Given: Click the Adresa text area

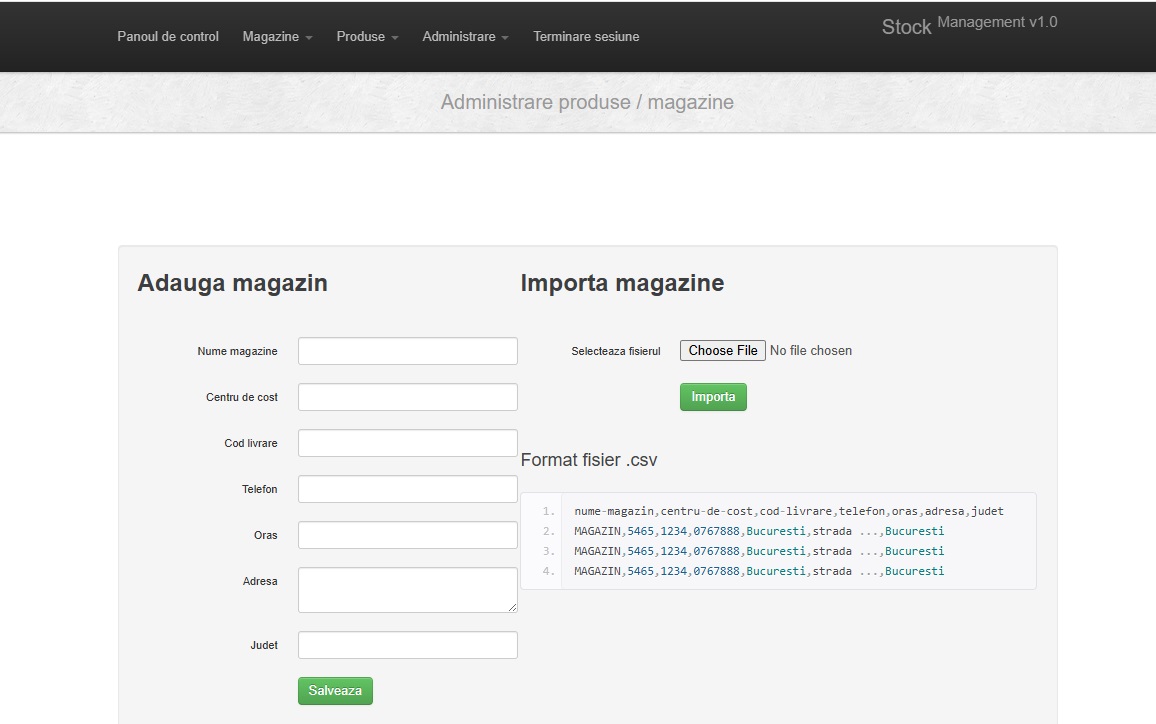Looking at the screenshot, I should (x=407, y=589).
